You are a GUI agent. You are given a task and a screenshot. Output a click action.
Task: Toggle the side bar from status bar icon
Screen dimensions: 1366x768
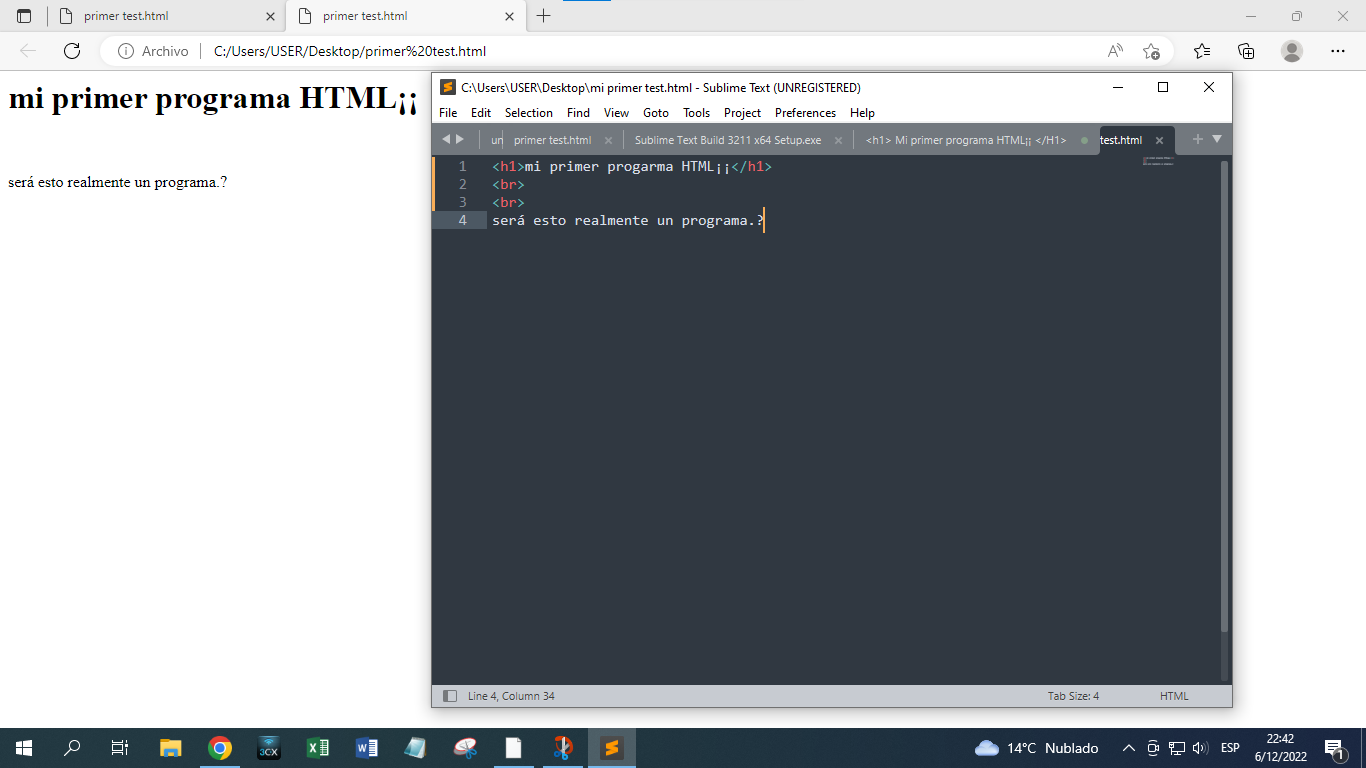pyautogui.click(x=450, y=696)
